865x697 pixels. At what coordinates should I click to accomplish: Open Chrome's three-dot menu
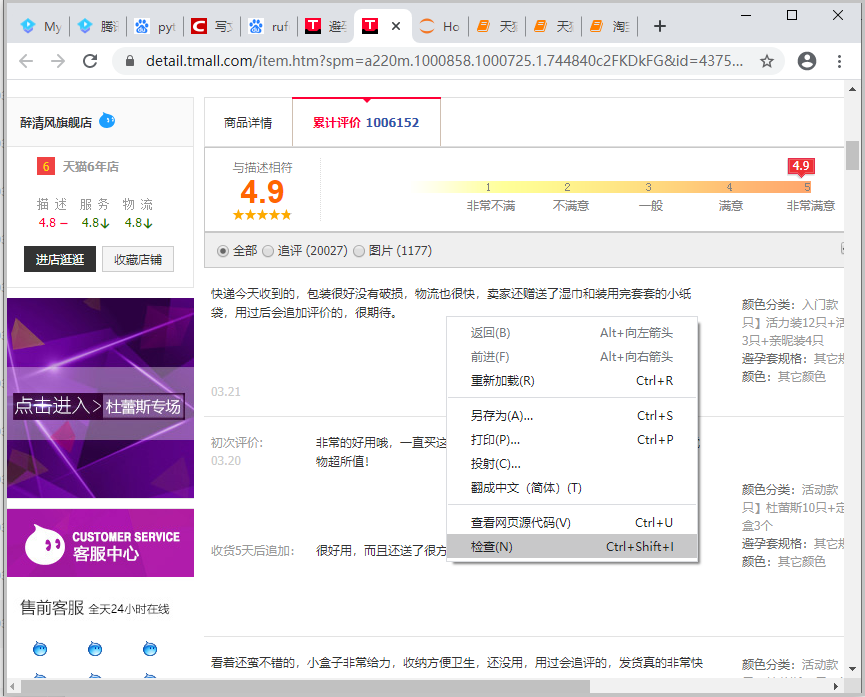[839, 61]
